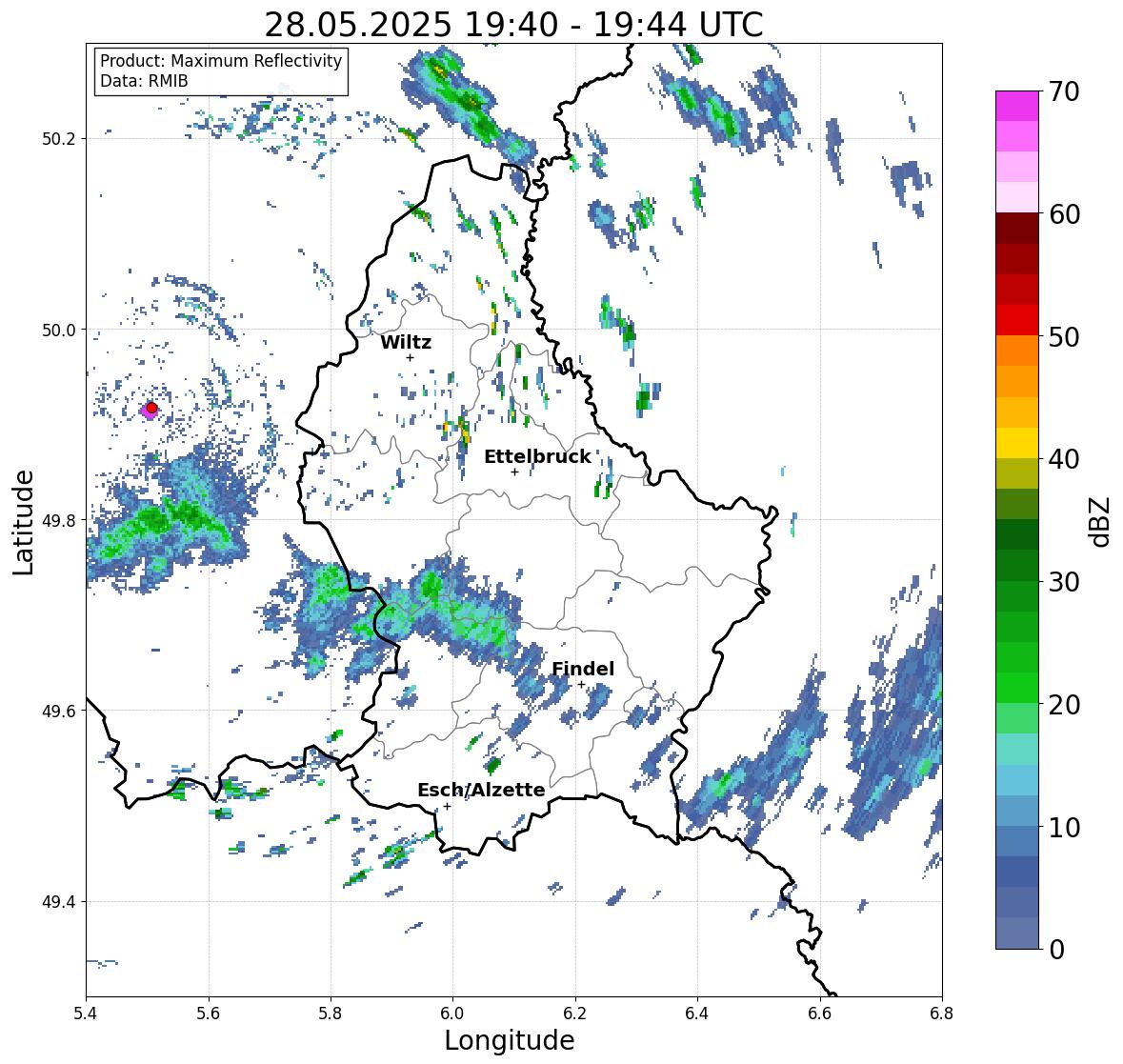Click the bright red colorbar swatch near 50
Image resolution: width=1123 pixels, height=1064 pixels.
tap(1017, 321)
